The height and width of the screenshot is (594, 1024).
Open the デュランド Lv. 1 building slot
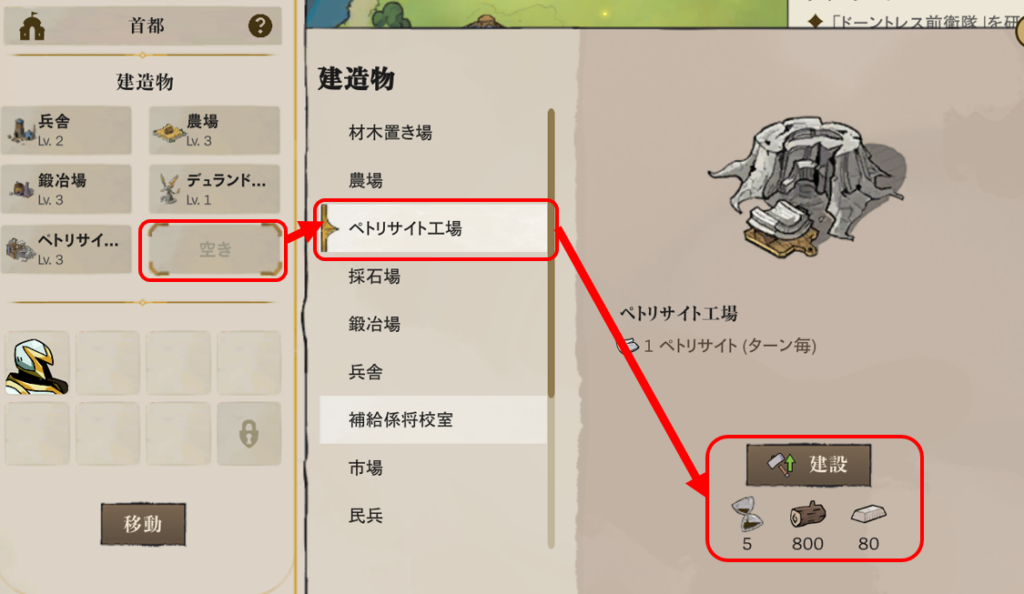[x=214, y=189]
